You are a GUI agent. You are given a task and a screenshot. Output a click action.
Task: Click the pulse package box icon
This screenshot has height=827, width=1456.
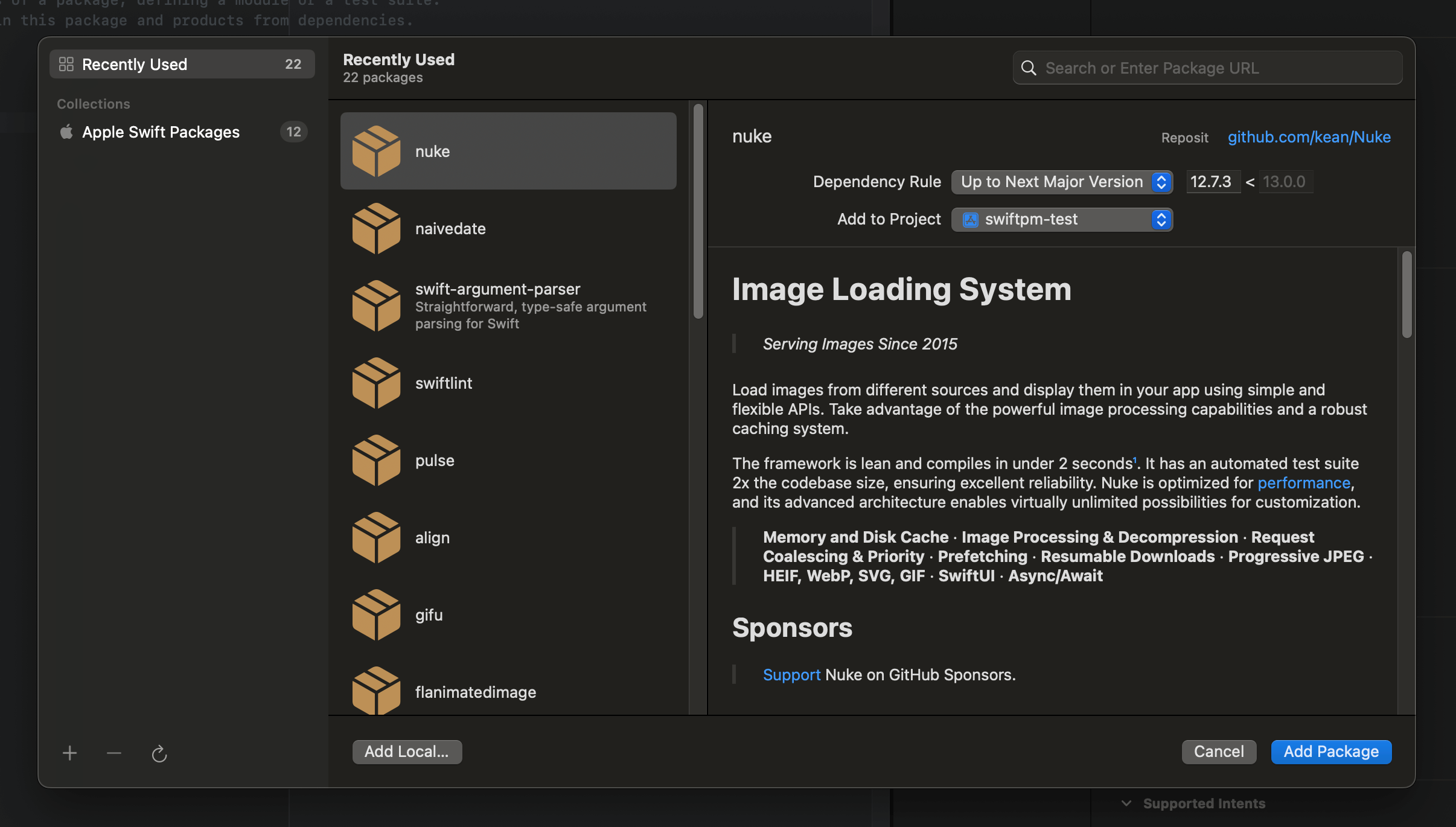click(x=376, y=461)
